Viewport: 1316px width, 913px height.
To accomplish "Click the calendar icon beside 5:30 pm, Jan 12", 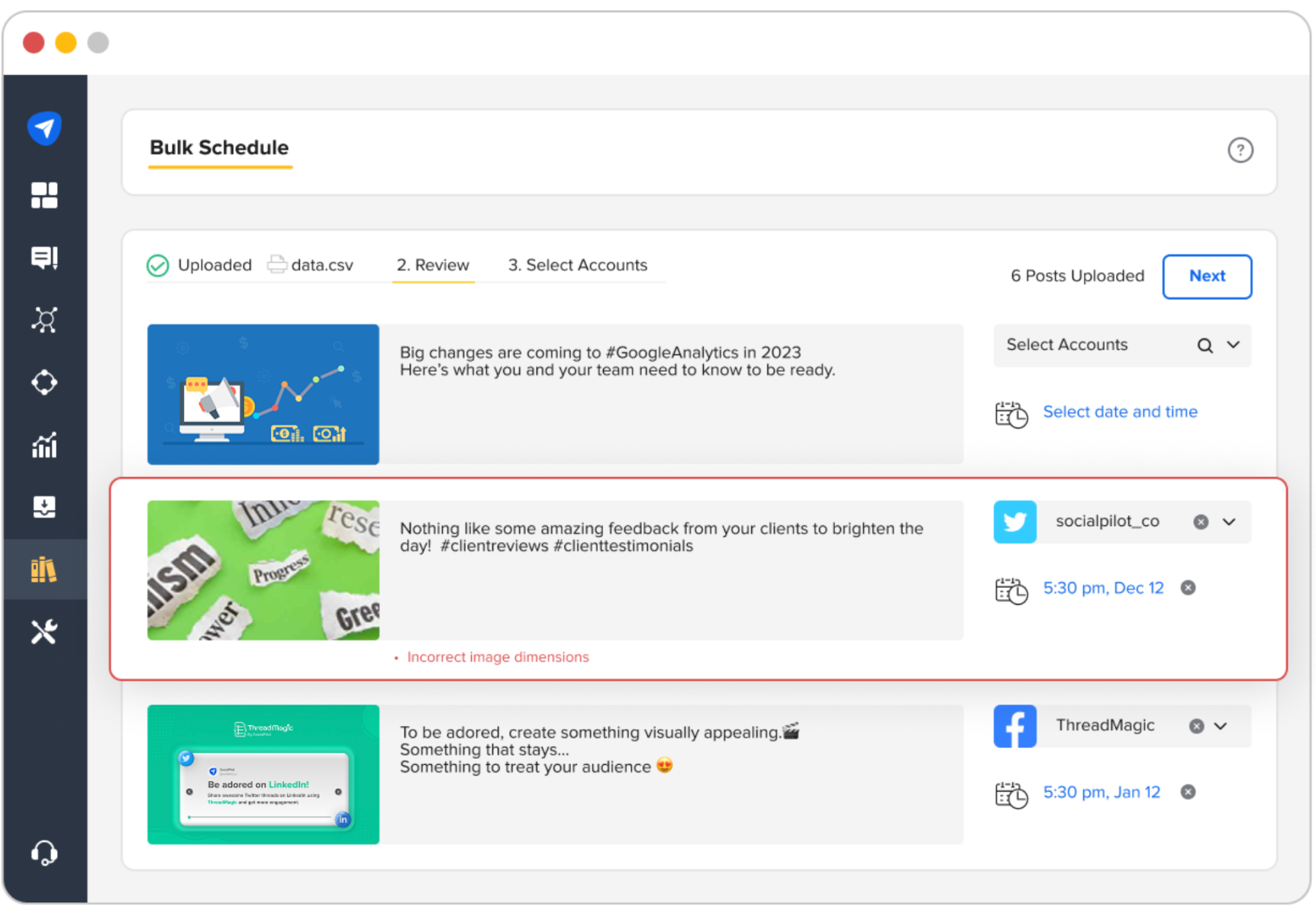I will pos(1011,795).
